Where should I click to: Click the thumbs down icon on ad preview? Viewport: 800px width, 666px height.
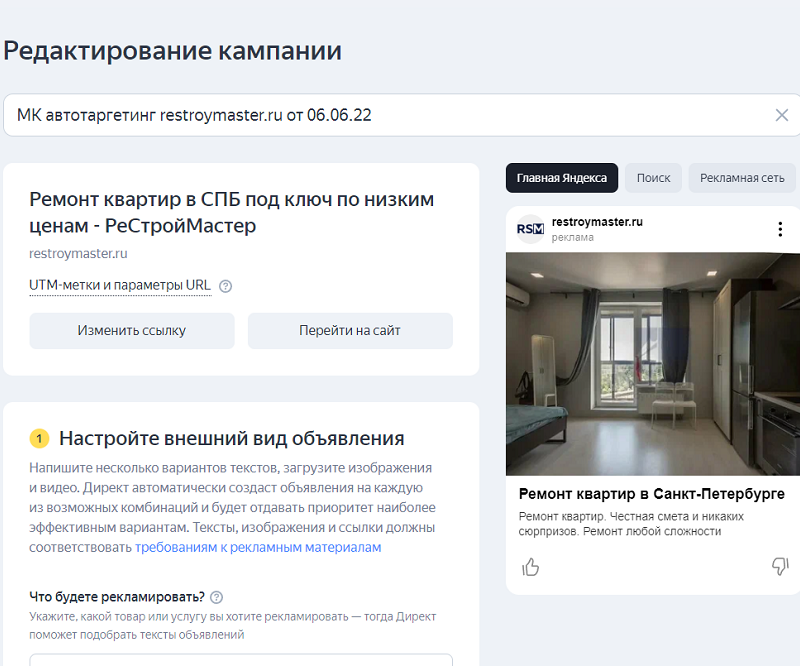coord(780,566)
